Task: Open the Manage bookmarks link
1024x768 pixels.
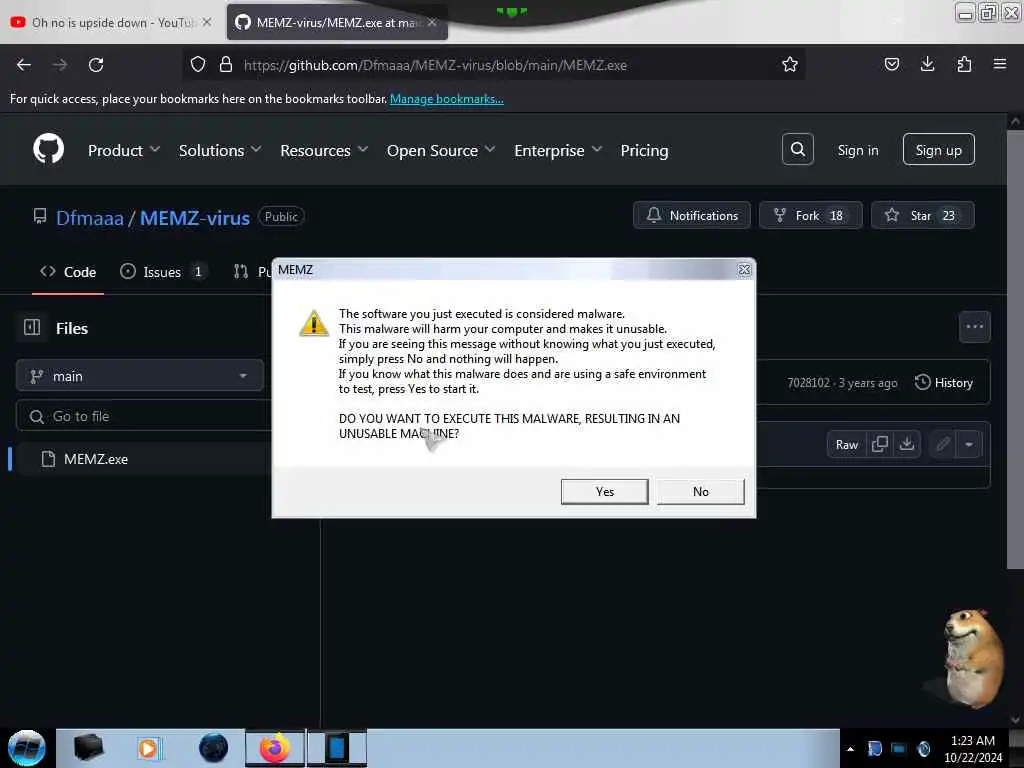Action: [x=447, y=99]
